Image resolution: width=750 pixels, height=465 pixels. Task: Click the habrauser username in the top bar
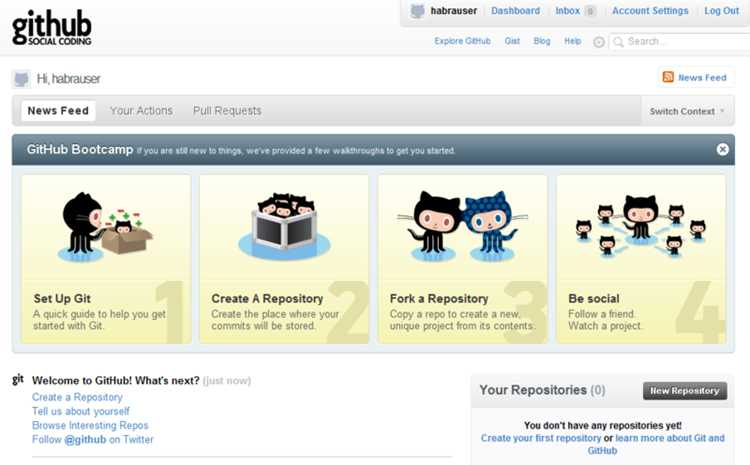pyautogui.click(x=453, y=11)
